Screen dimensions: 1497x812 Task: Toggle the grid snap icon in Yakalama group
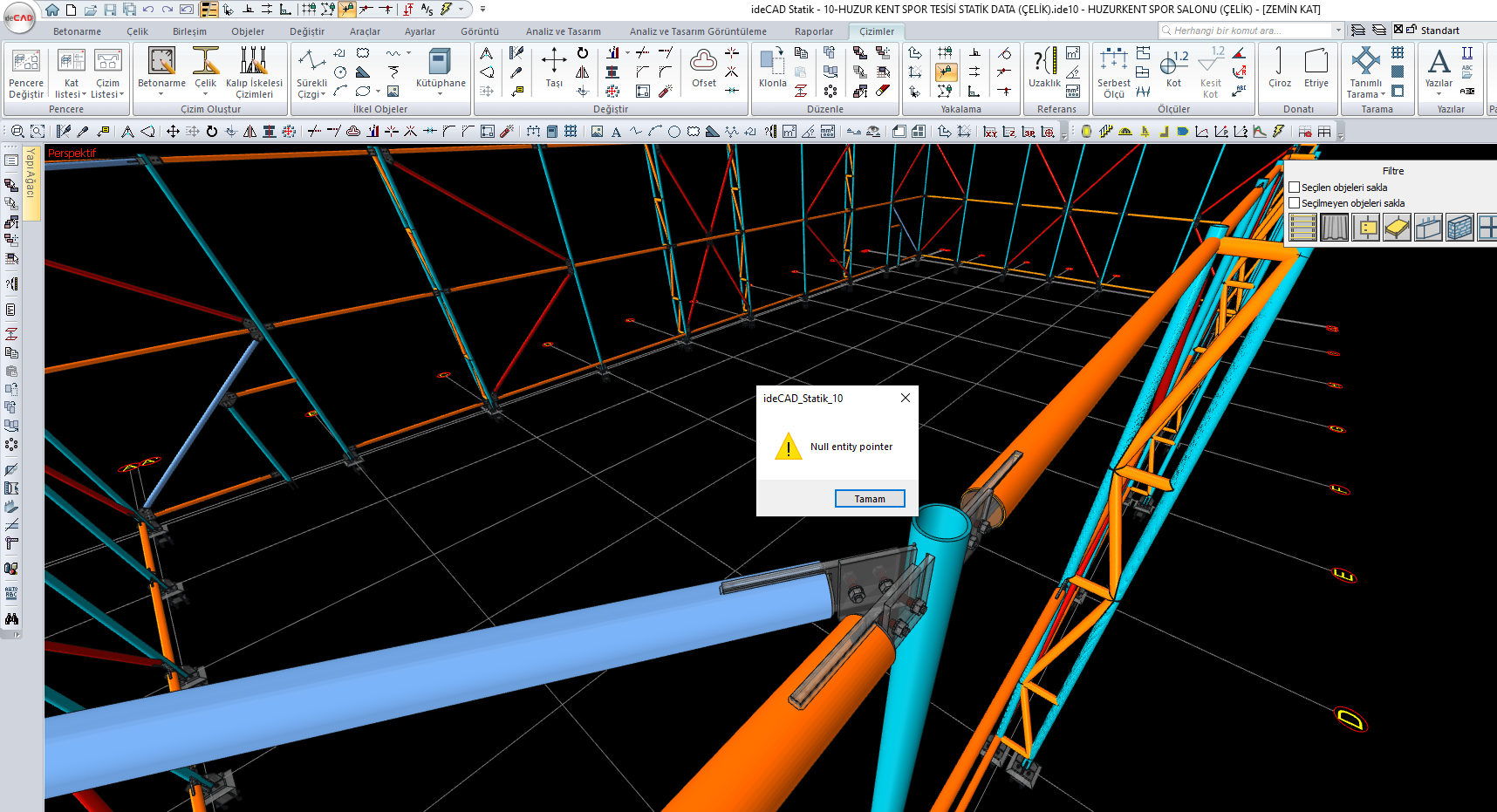tap(946, 53)
